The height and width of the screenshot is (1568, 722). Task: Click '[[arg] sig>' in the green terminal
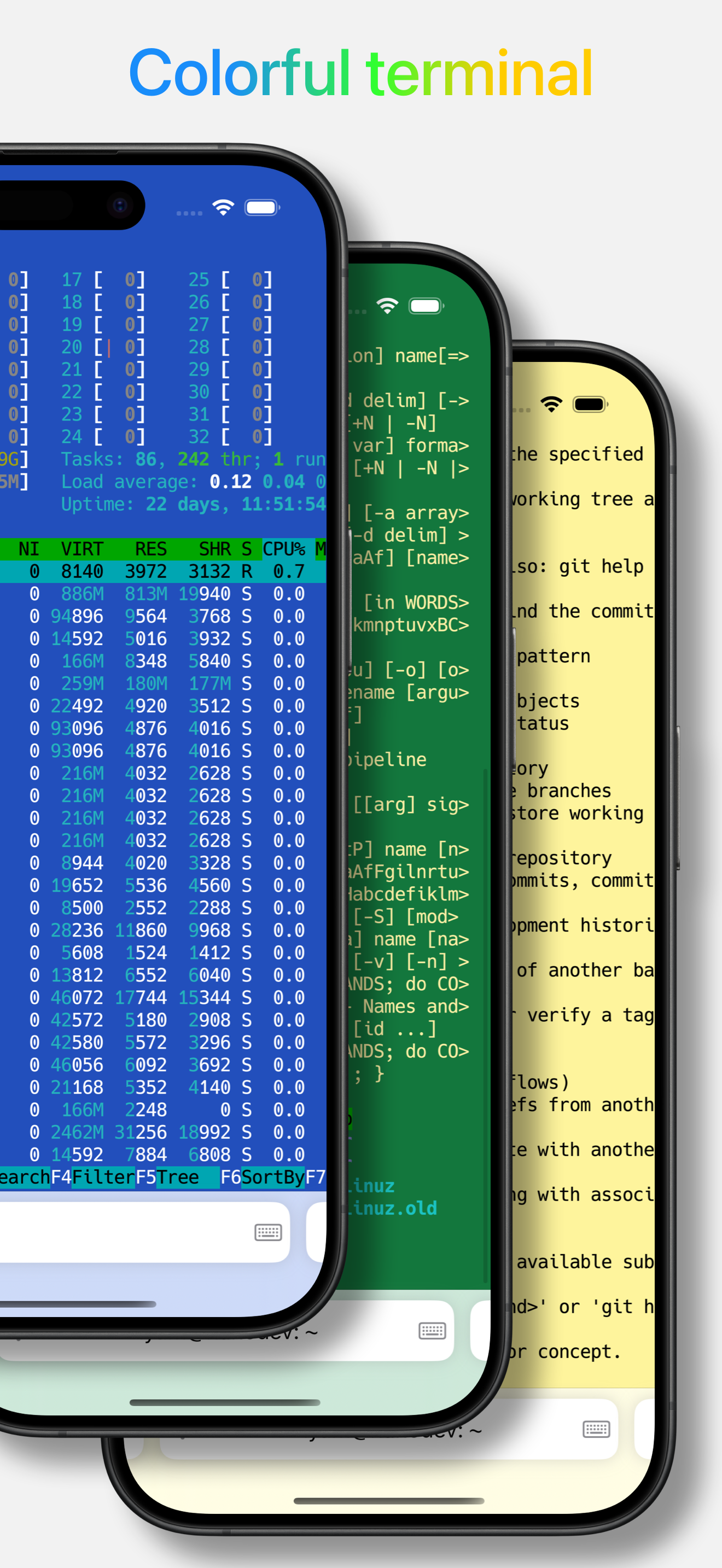(411, 805)
